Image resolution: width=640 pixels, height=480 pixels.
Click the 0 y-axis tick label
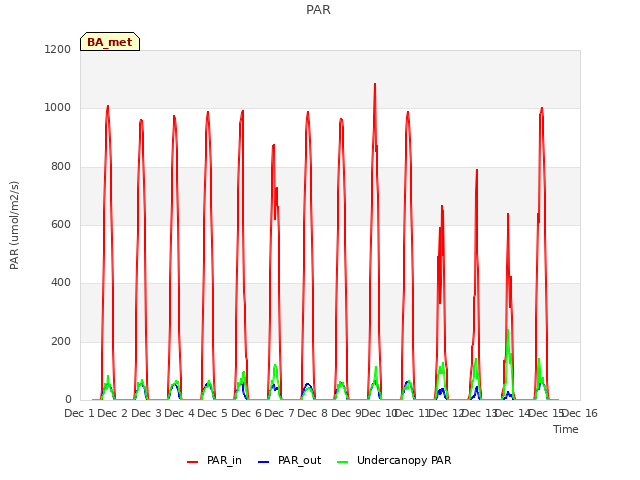tap(68, 400)
